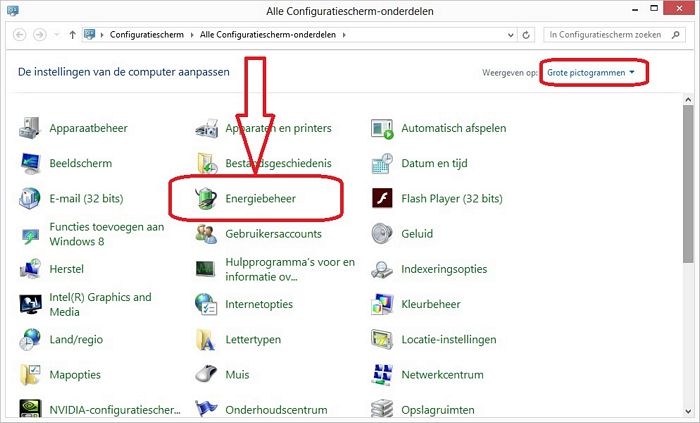Open the Lettertypen fonts folder icon

[206, 340]
